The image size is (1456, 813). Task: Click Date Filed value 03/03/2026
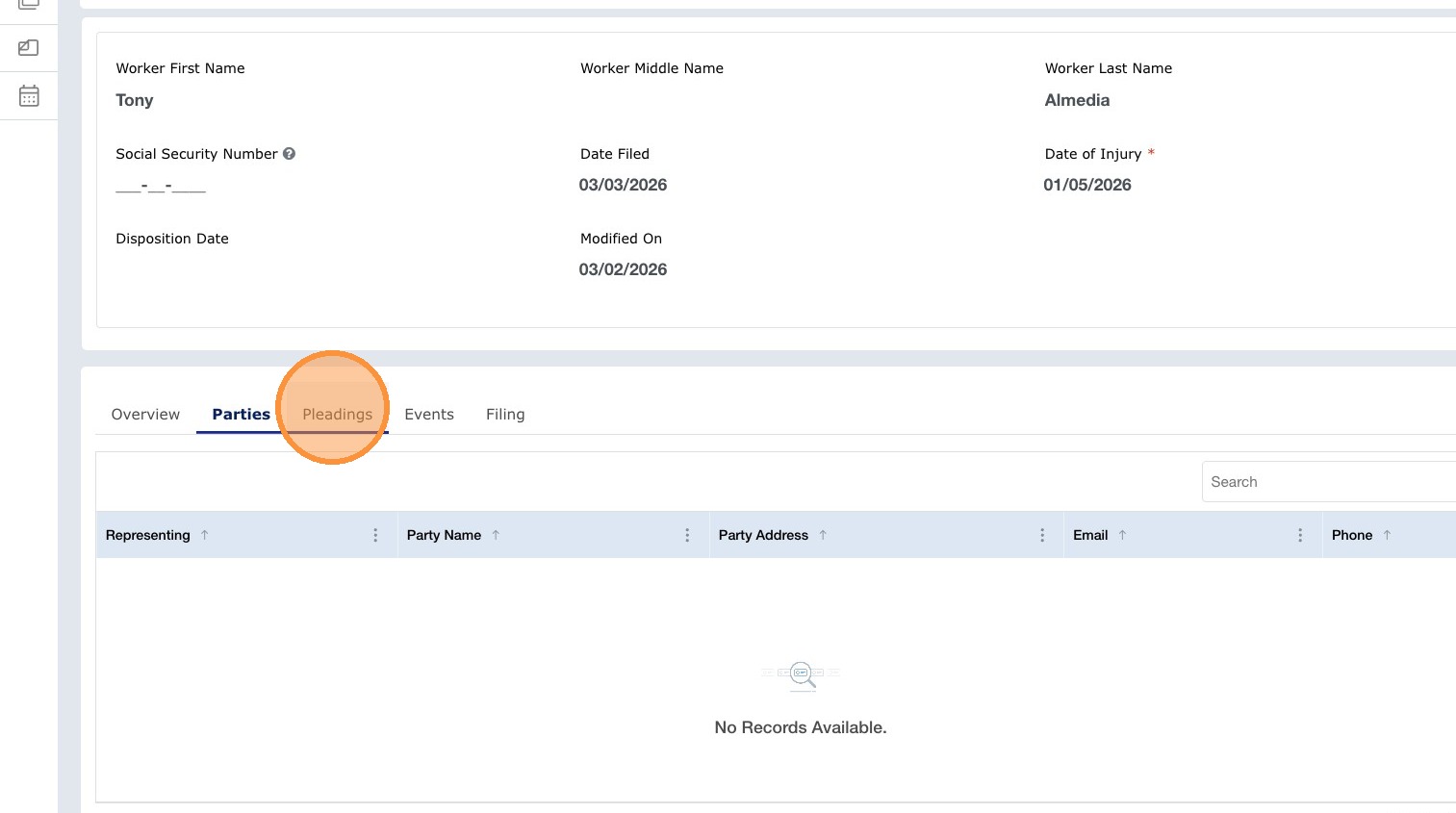(623, 185)
